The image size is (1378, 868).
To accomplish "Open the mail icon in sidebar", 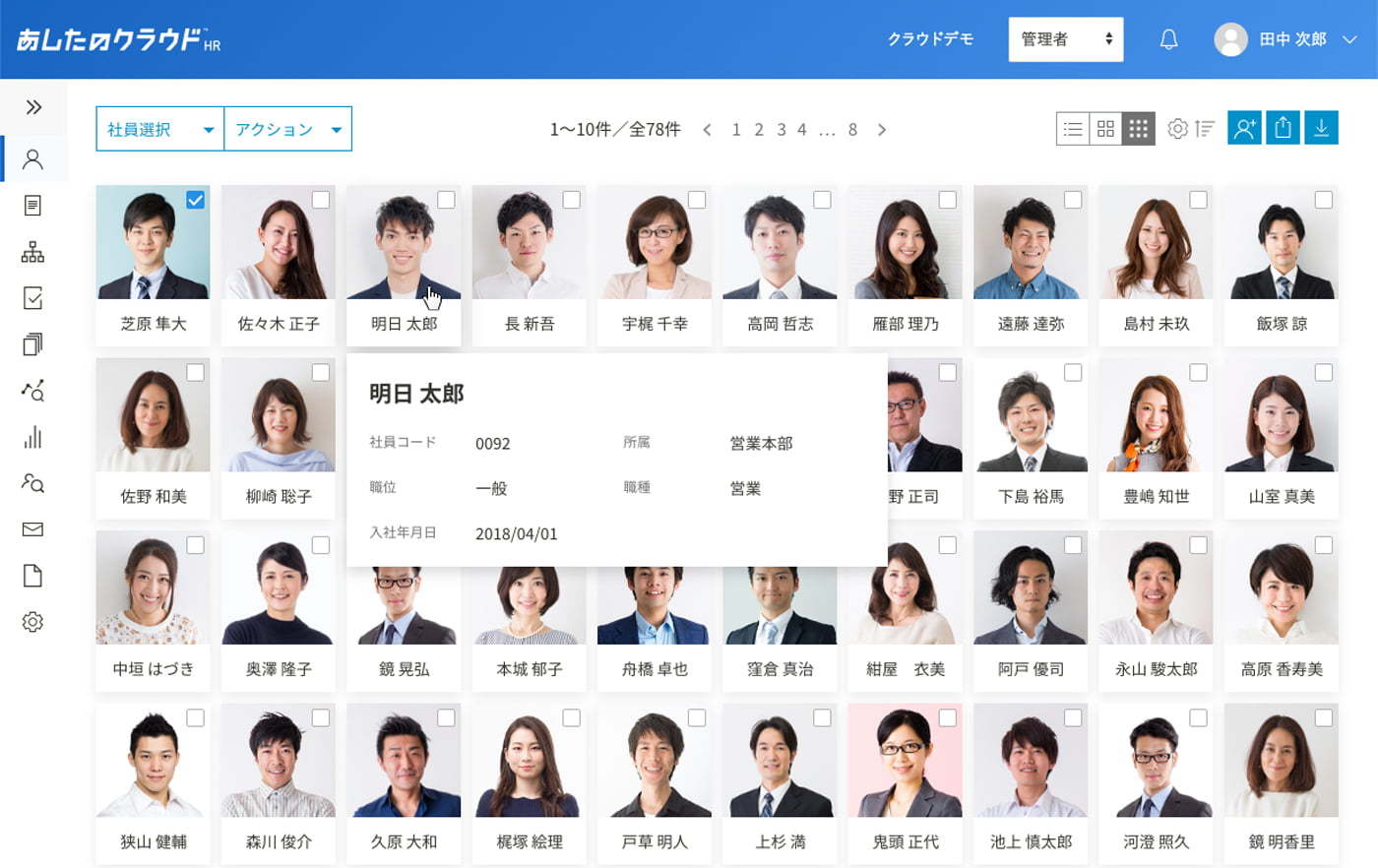I will click(x=32, y=529).
